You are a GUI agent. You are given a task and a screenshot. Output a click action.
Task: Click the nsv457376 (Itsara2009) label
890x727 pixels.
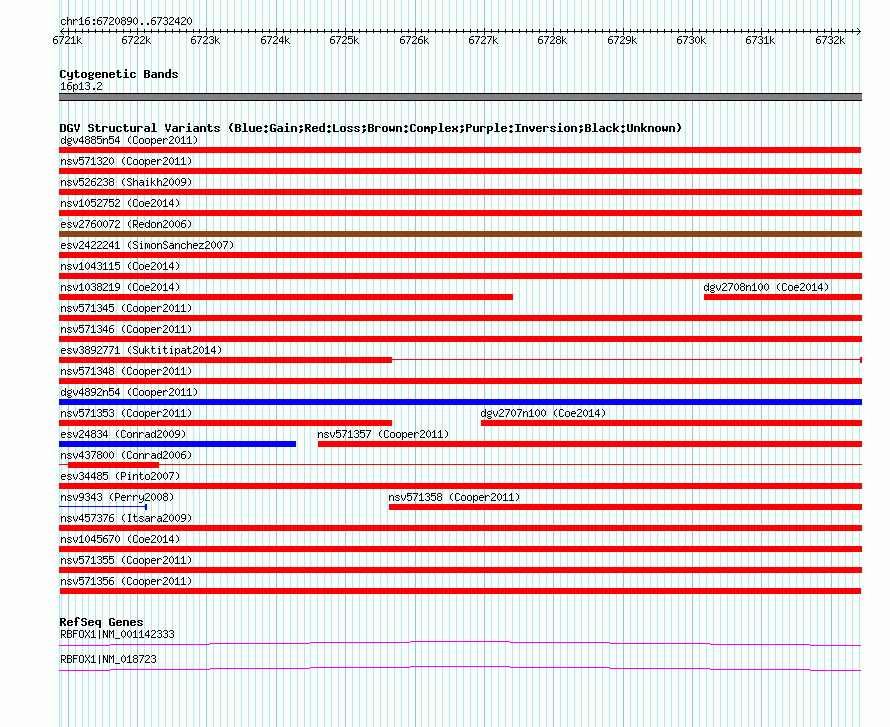click(126, 518)
